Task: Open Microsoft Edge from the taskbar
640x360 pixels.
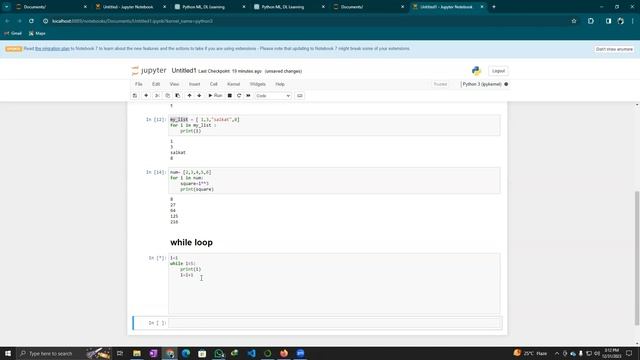Action: 186,353
